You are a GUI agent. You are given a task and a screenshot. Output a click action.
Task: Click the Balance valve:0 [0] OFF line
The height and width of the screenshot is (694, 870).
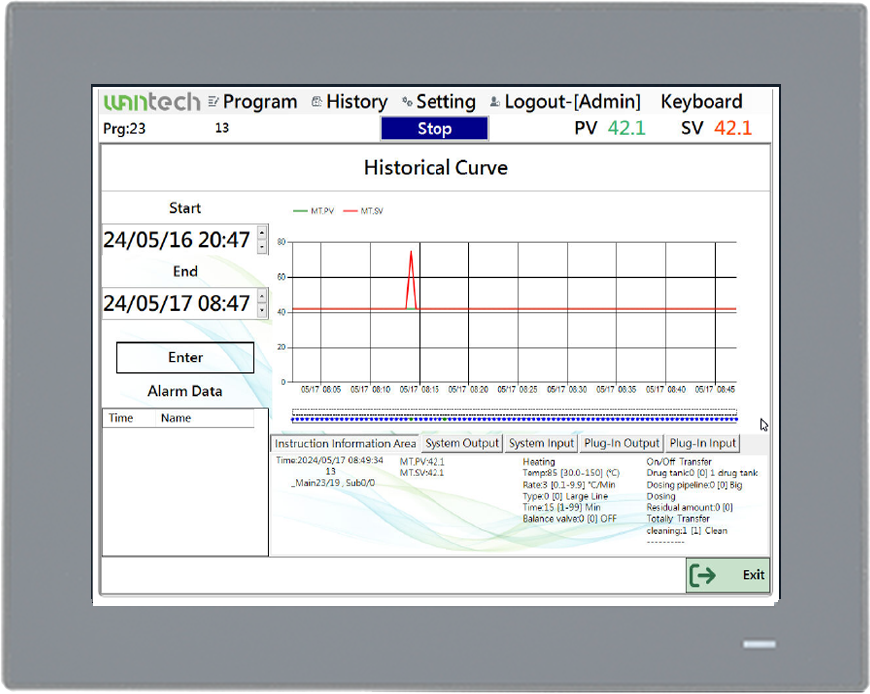[569, 519]
